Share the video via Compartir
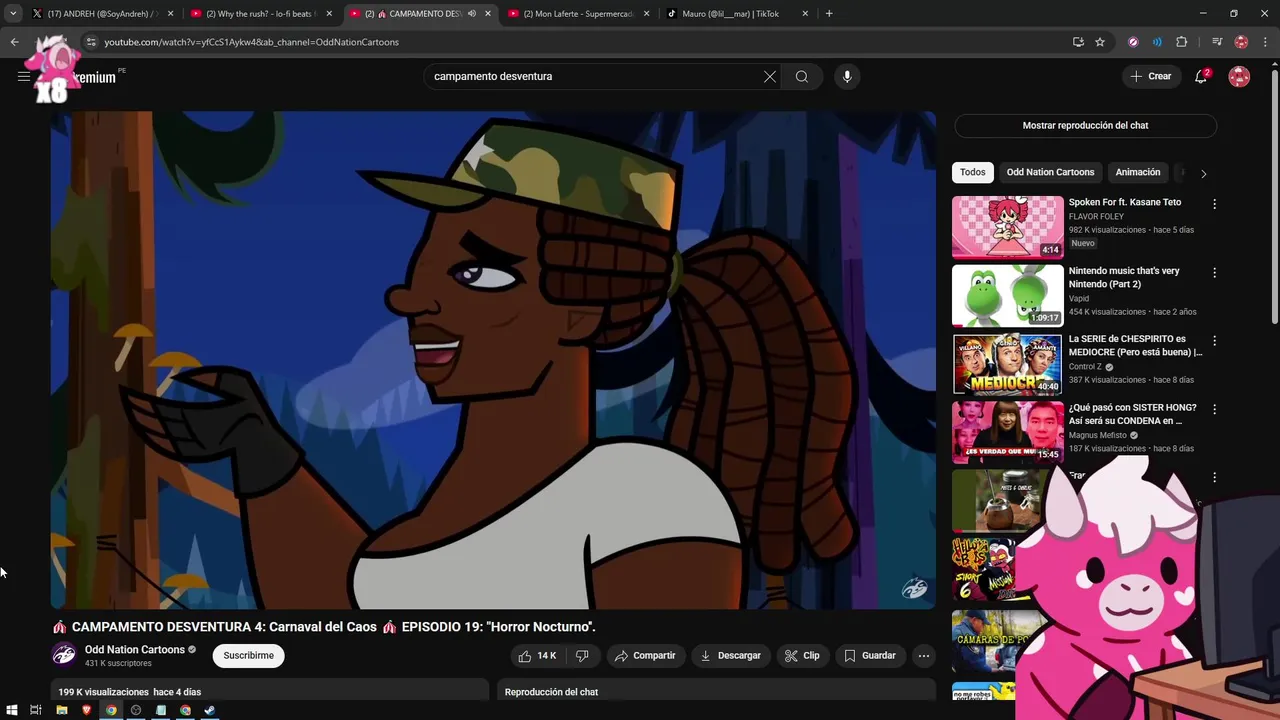Image resolution: width=1280 pixels, height=720 pixels. pos(645,656)
